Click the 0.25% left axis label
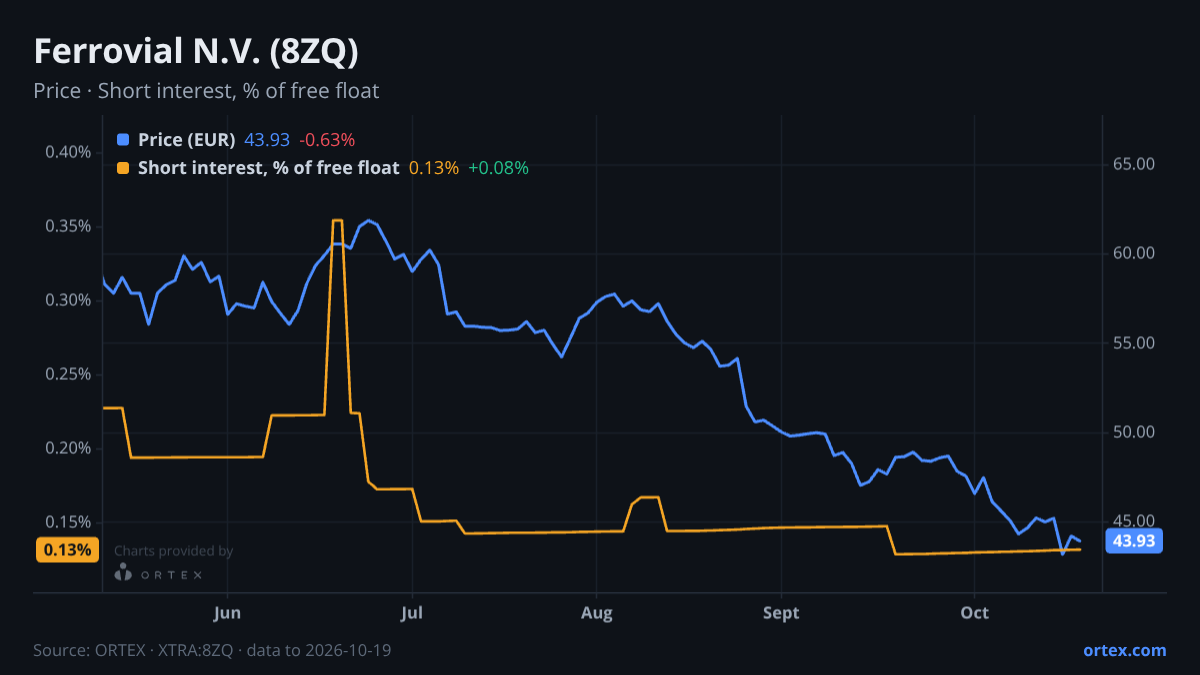 coord(68,374)
